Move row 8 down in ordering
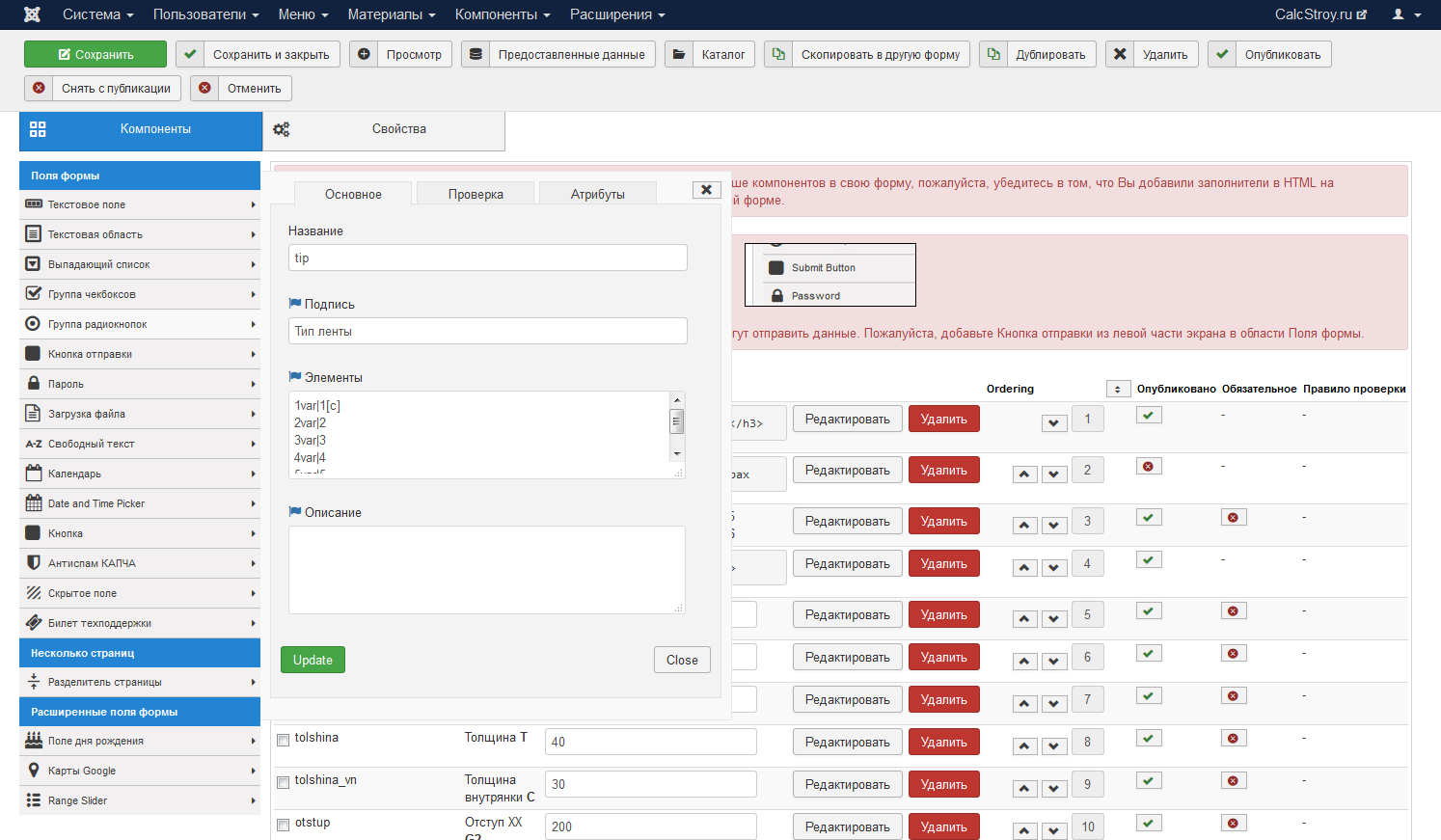1441x840 pixels. (x=1054, y=746)
